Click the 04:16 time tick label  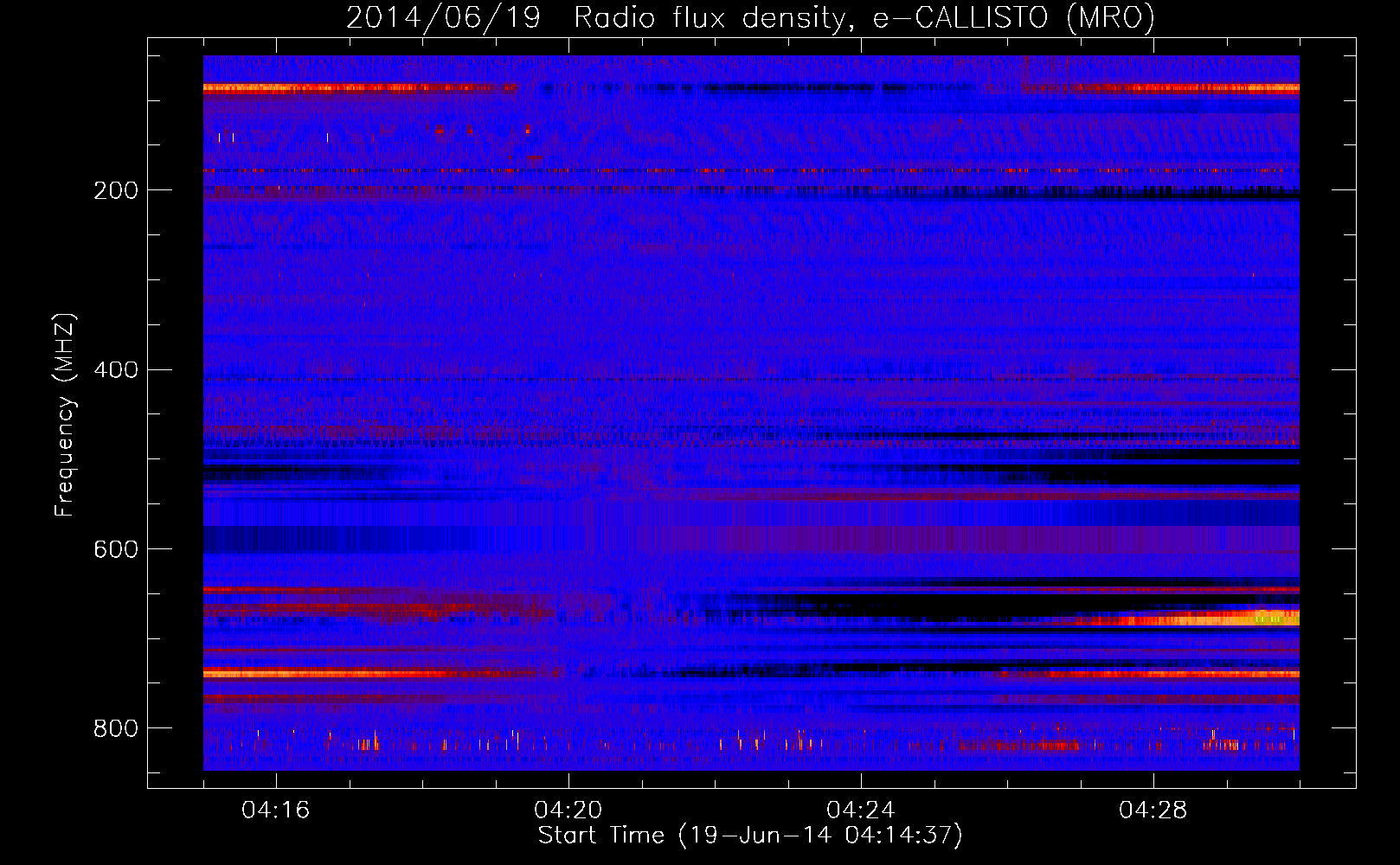coord(276,811)
